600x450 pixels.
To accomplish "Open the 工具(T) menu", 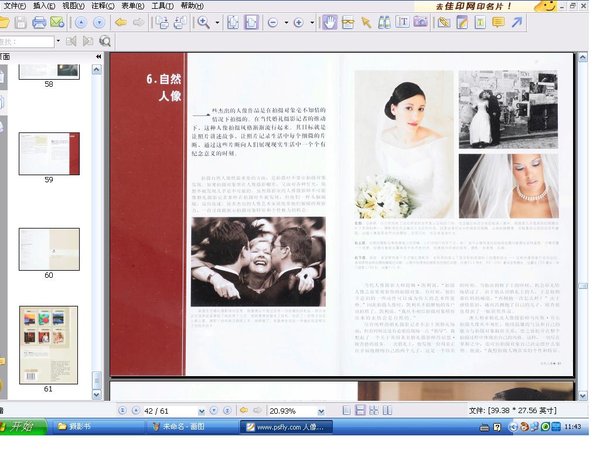I will [161, 6].
